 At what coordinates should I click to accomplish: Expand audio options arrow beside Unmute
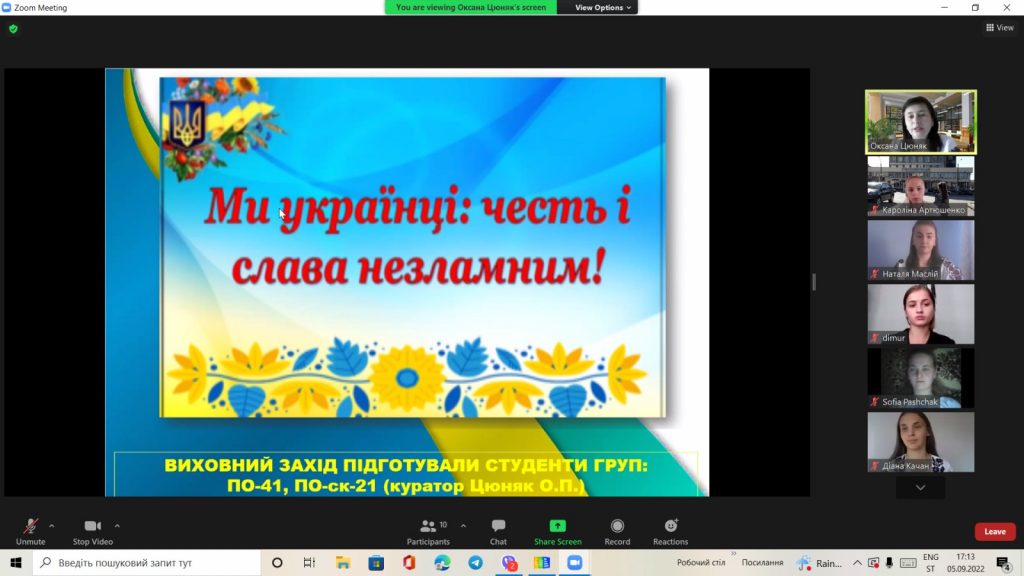tap(52, 525)
